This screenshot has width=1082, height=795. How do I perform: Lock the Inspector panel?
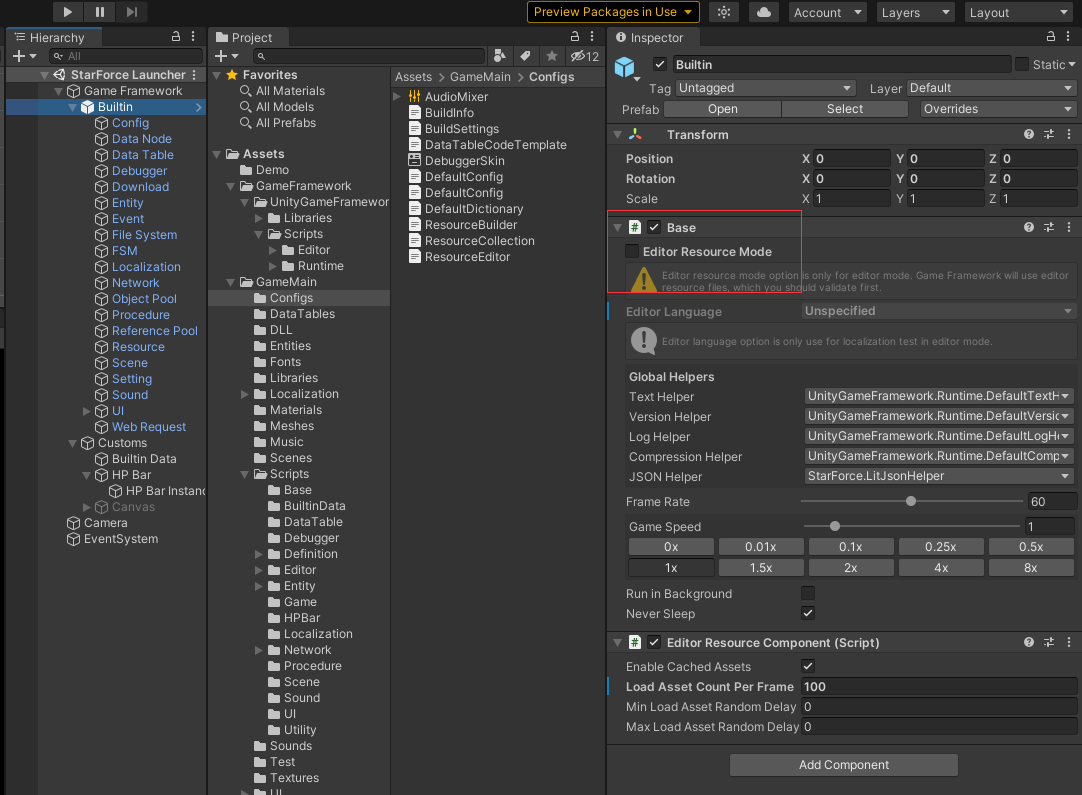tap(1051, 37)
